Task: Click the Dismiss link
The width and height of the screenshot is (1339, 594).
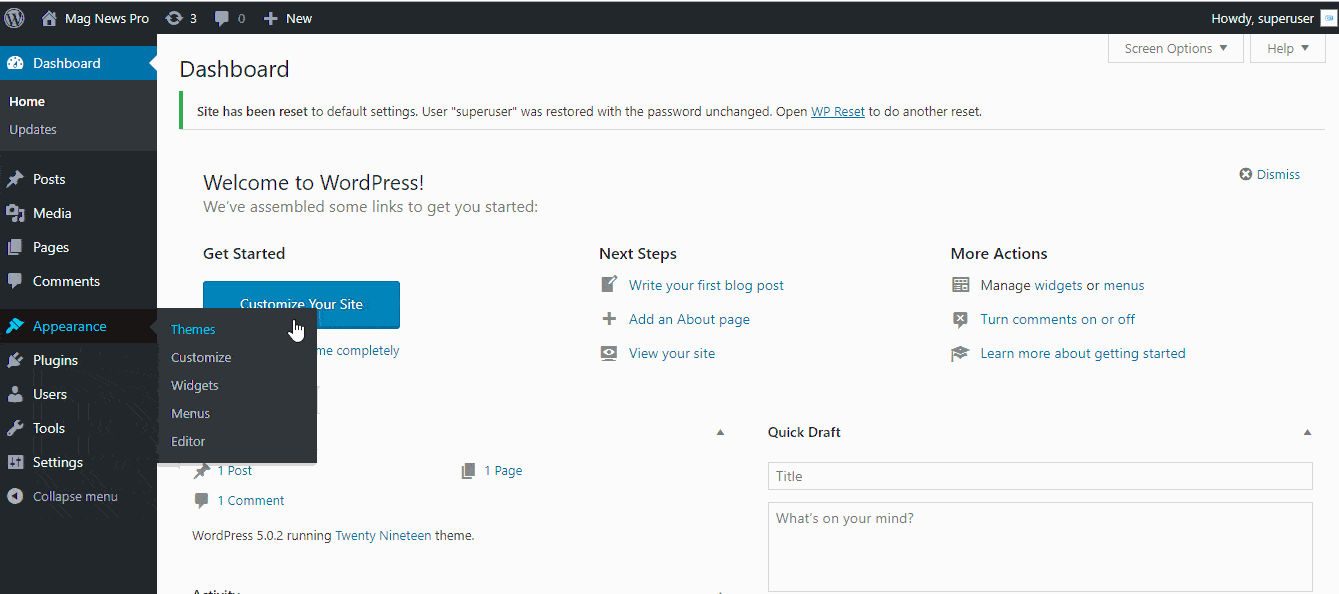Action: tap(1278, 174)
